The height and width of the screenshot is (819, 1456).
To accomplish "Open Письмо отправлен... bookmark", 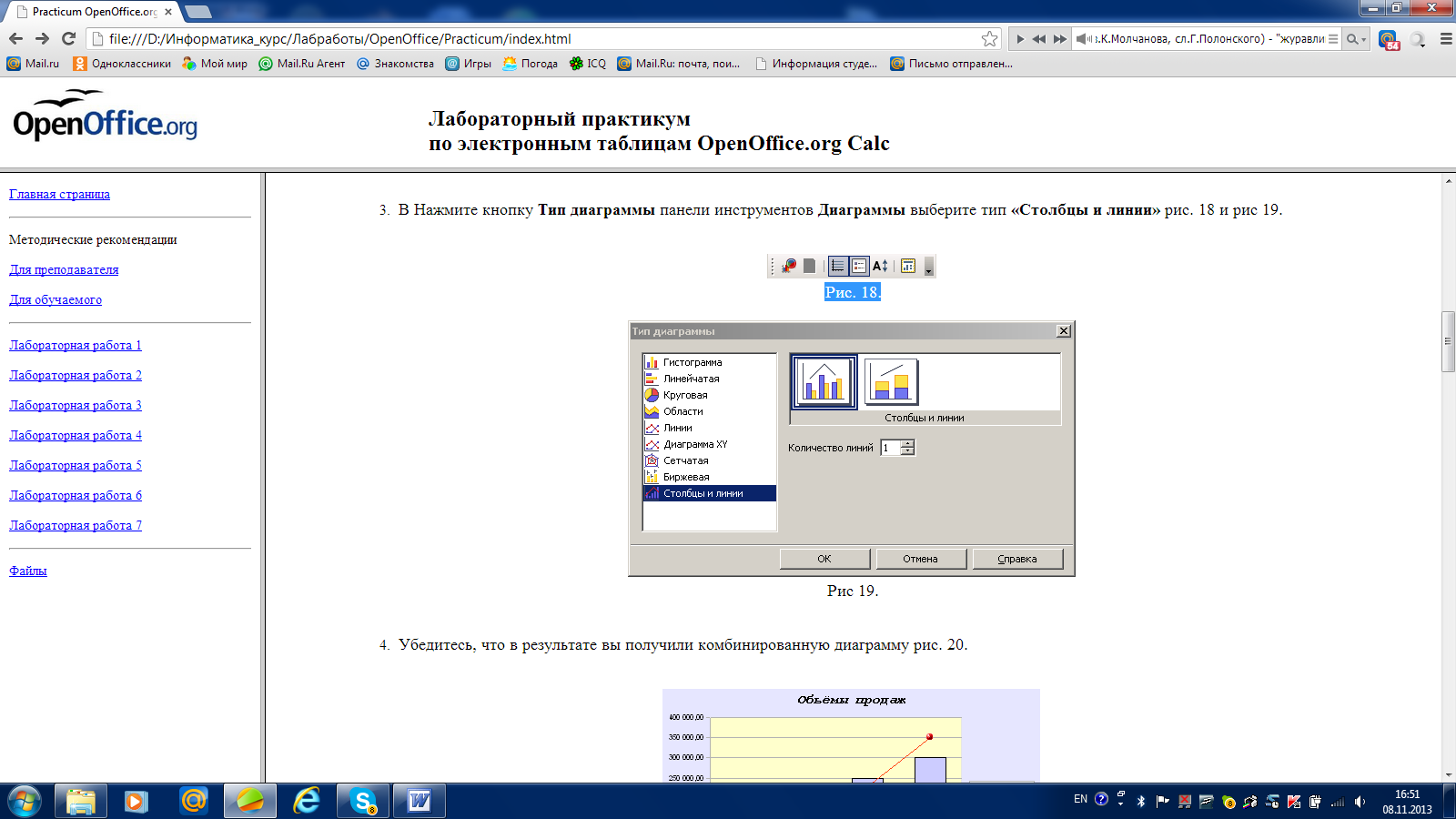I will point(951,64).
